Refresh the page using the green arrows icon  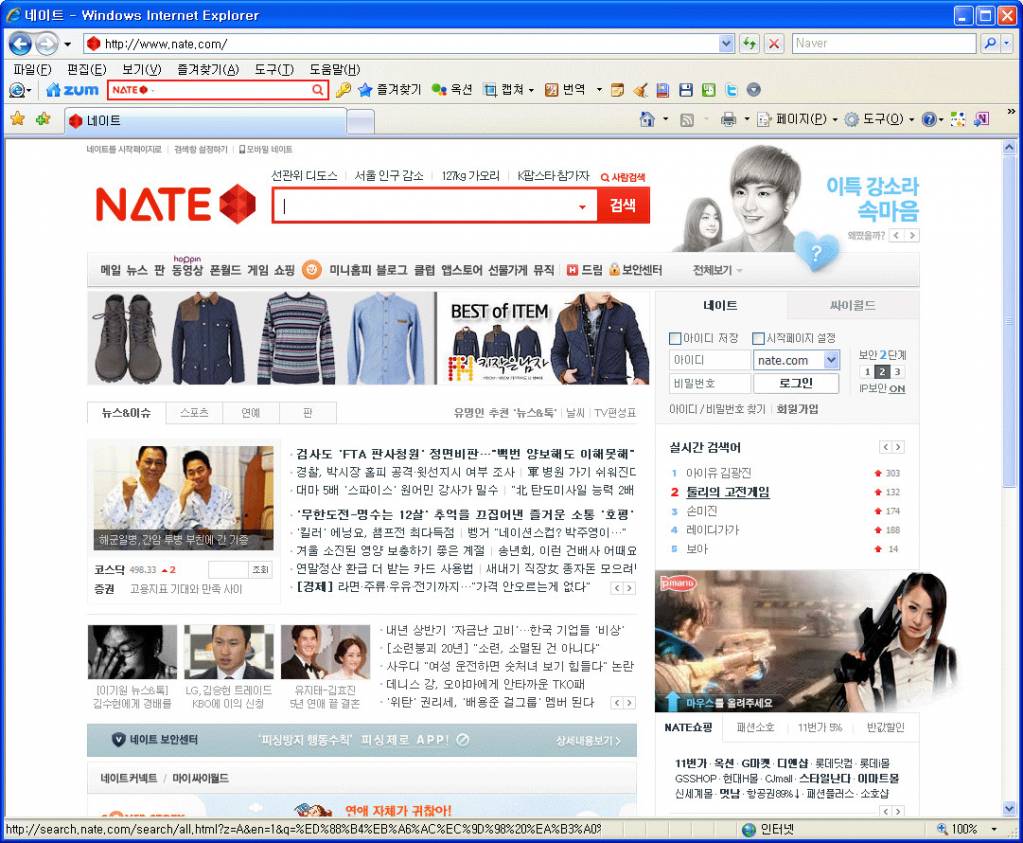coord(750,44)
